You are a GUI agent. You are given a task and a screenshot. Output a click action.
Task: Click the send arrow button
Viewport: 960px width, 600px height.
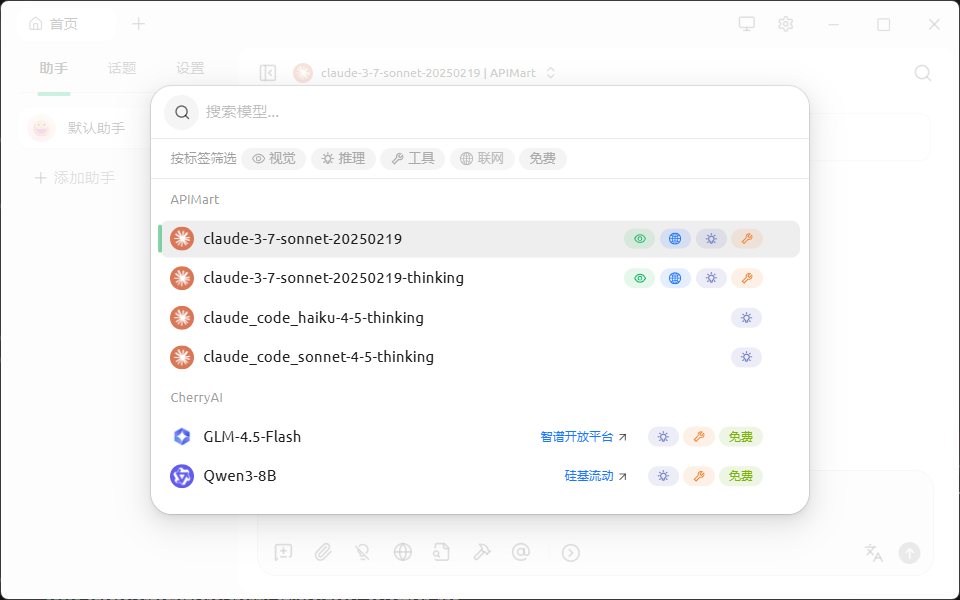[x=909, y=553]
